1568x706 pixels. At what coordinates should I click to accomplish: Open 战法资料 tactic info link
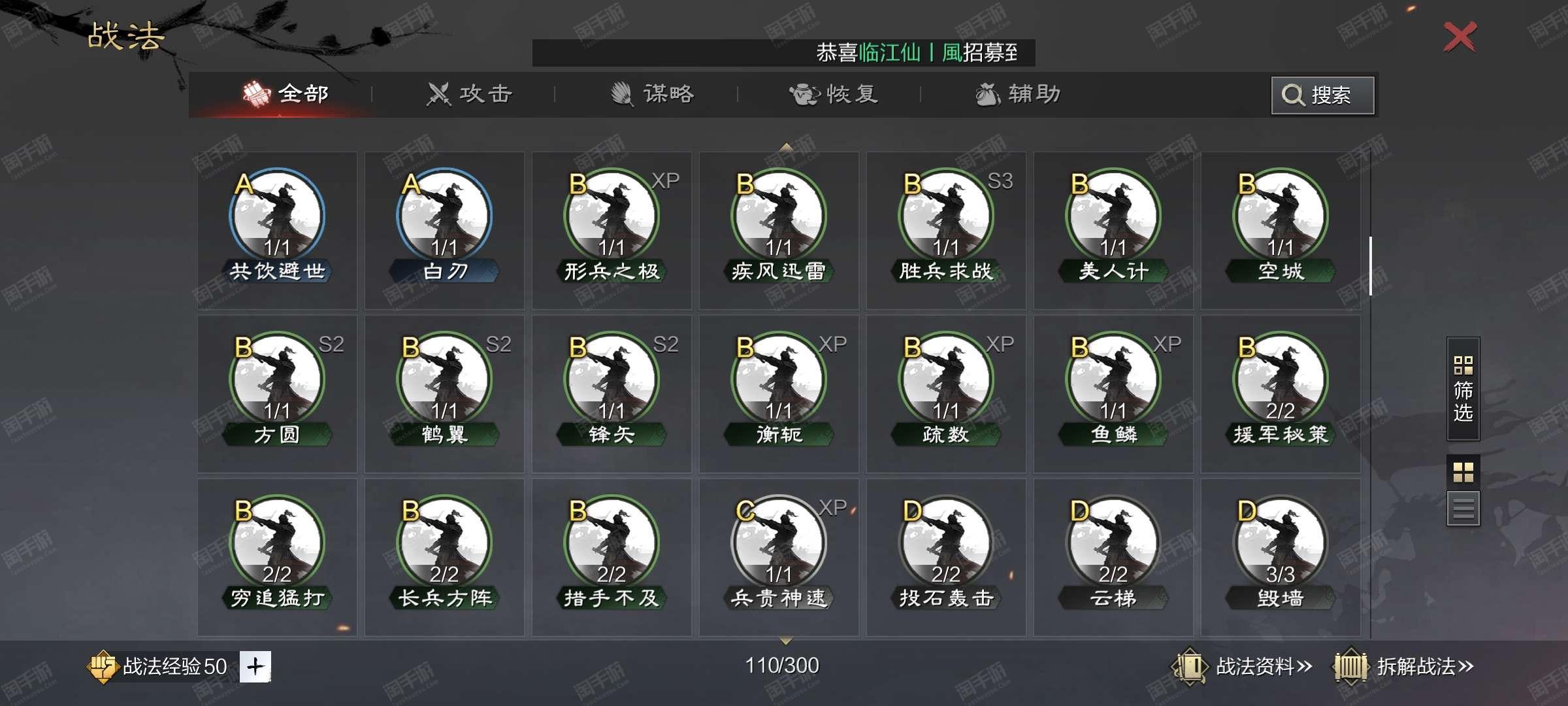pyautogui.click(x=1242, y=666)
